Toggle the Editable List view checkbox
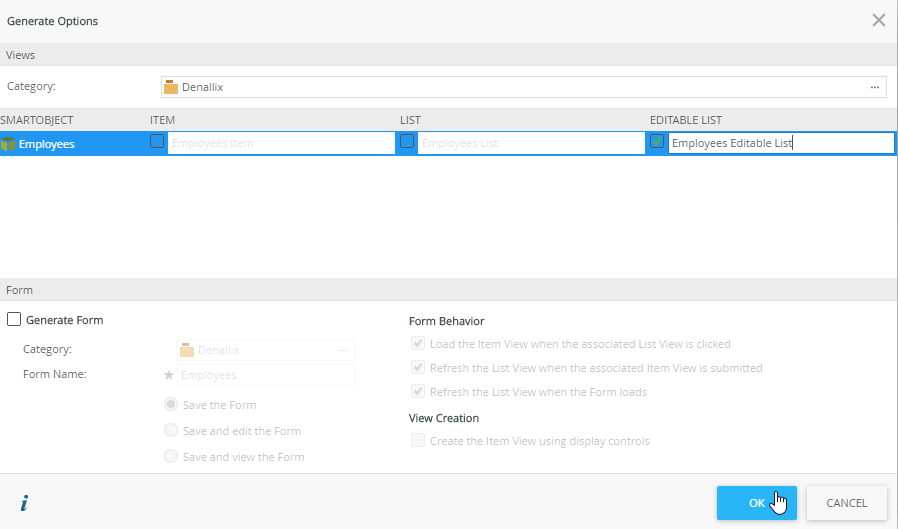This screenshot has width=898, height=529. (657, 142)
